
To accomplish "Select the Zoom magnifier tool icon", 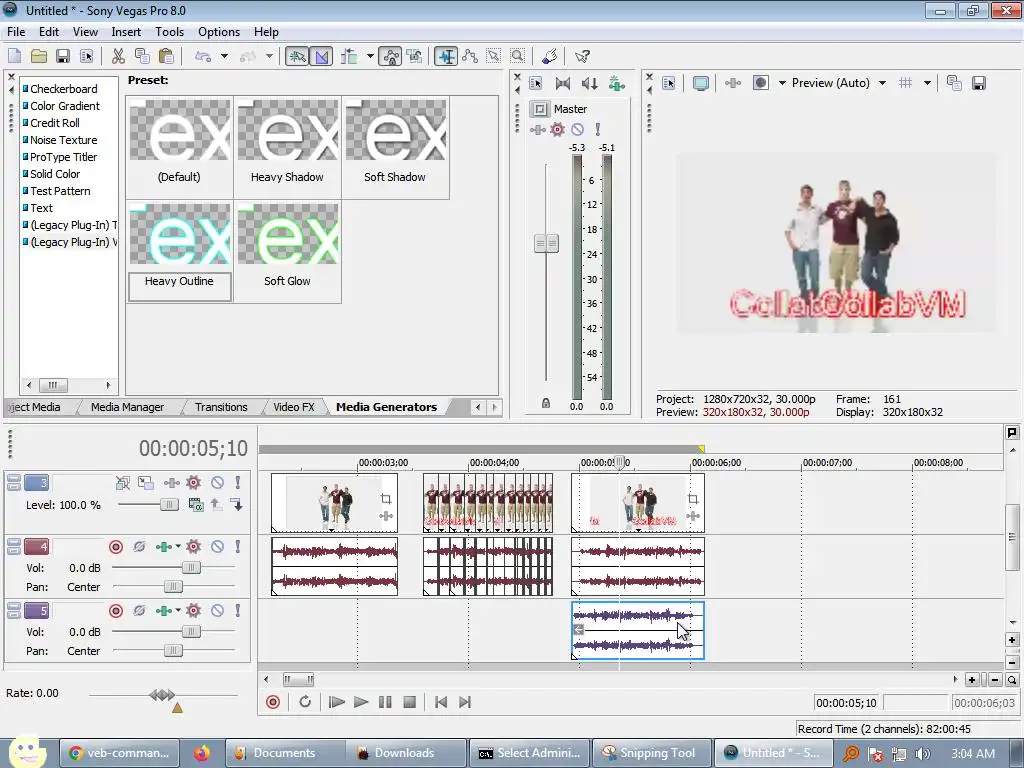I will pyautogui.click(x=517, y=56).
